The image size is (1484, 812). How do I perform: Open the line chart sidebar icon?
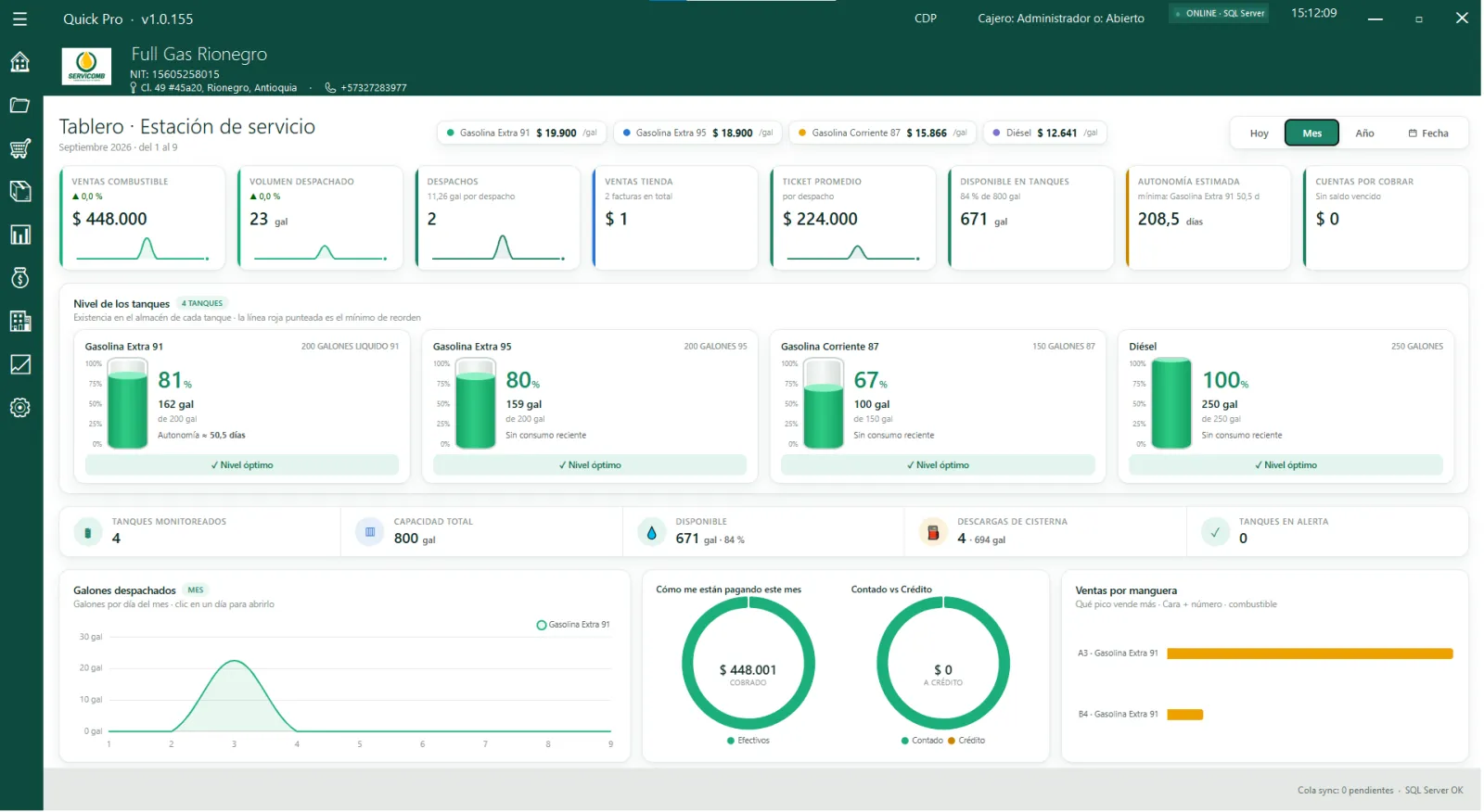19,364
